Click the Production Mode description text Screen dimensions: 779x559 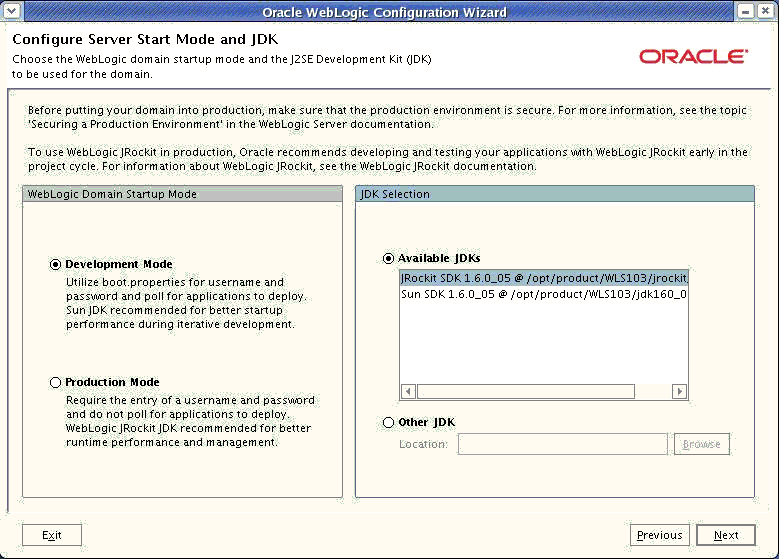tap(190, 421)
